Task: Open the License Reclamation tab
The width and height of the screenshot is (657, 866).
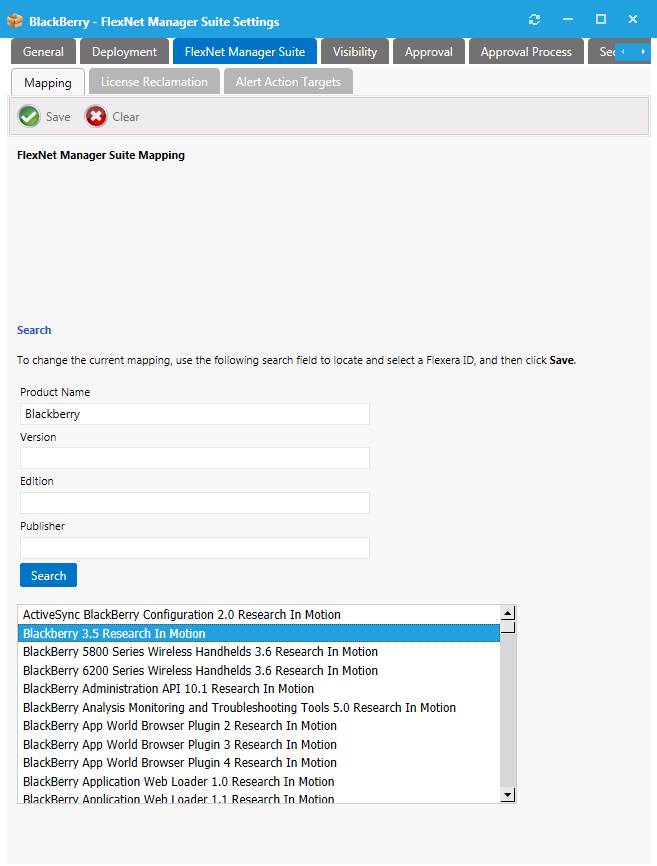Action: 154,82
